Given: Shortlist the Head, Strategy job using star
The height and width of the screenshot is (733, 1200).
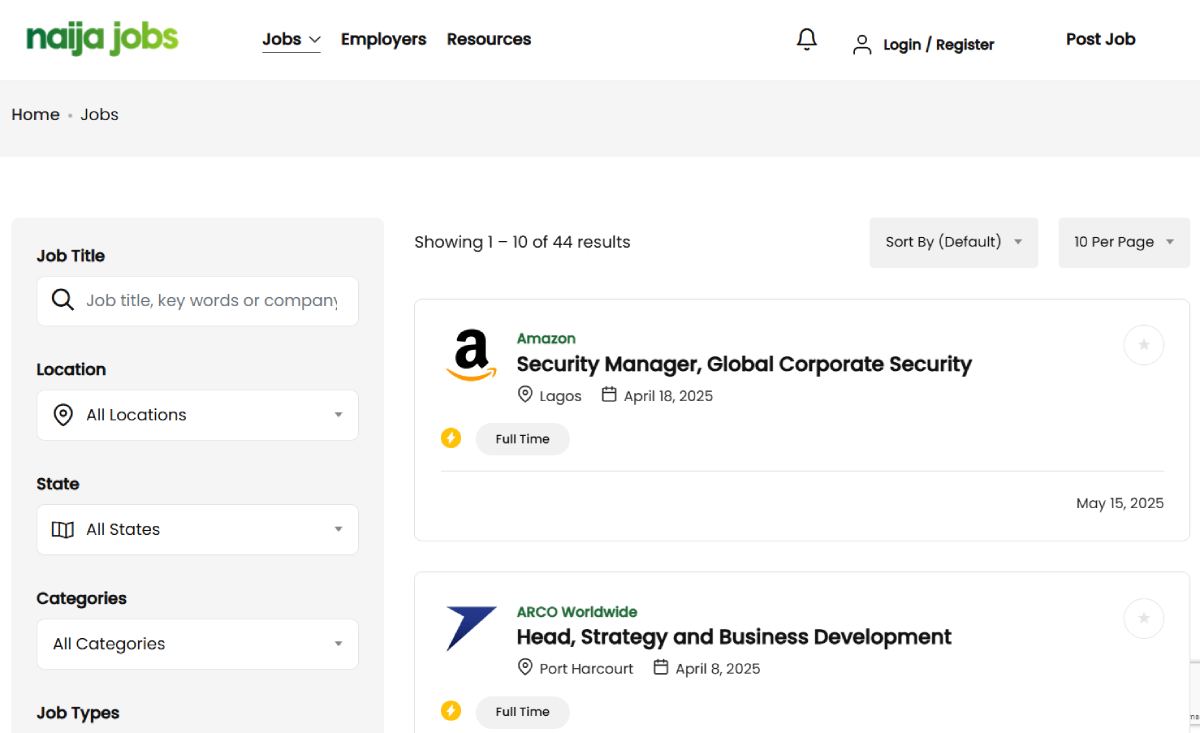Looking at the screenshot, I should click(1143, 618).
